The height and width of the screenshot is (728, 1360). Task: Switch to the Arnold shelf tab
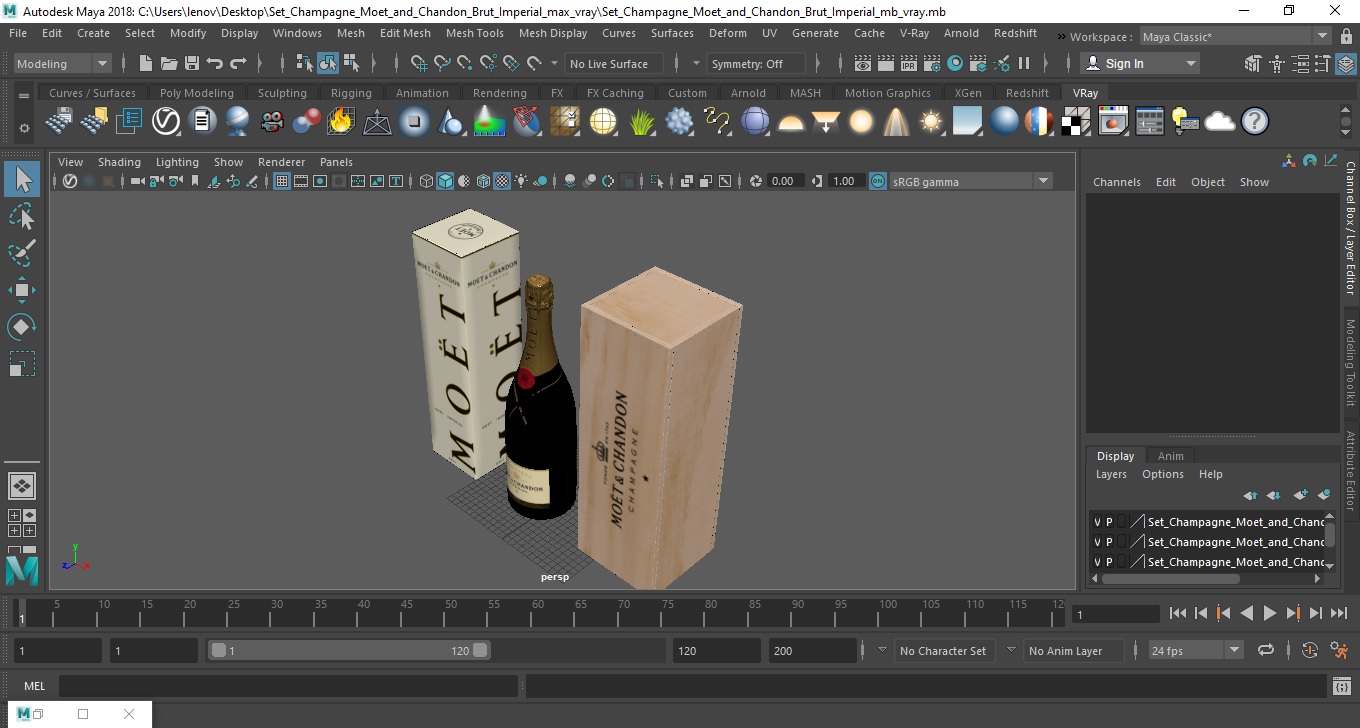[x=748, y=93]
